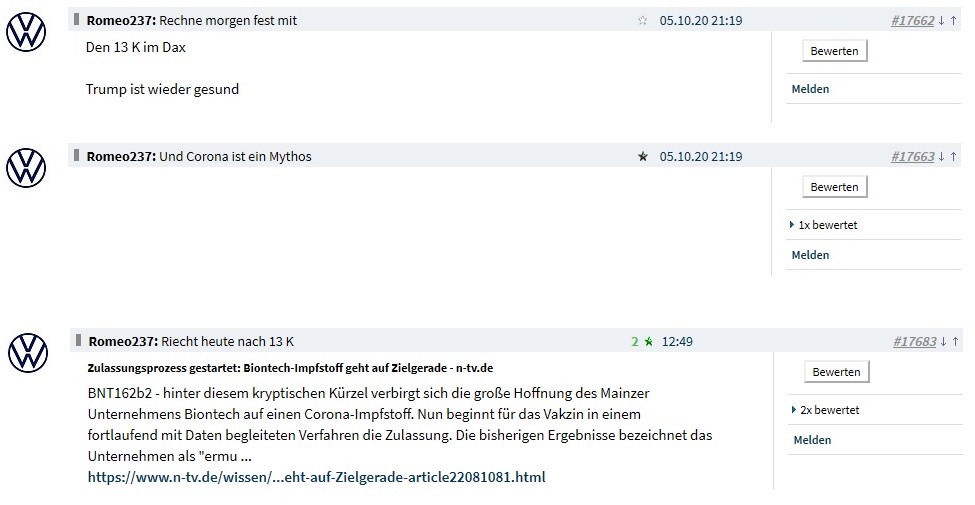Open the VW avatar on post #17683
This screenshot has width=975, height=505.
[28, 353]
